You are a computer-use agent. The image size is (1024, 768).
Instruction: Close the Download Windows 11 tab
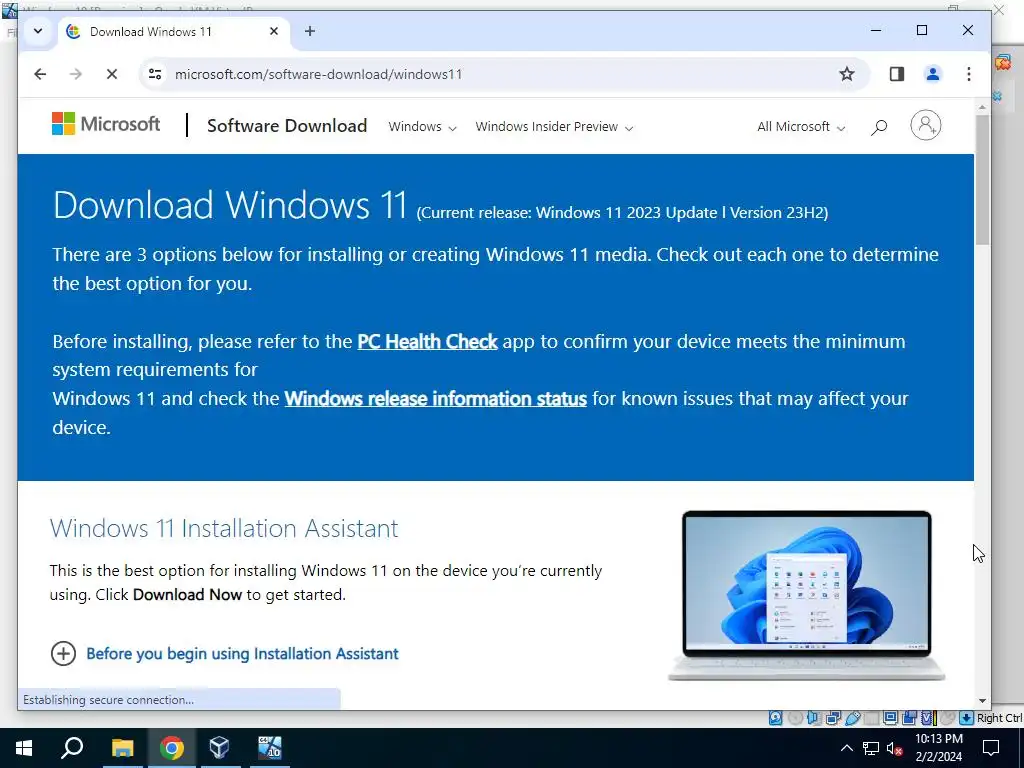(274, 31)
